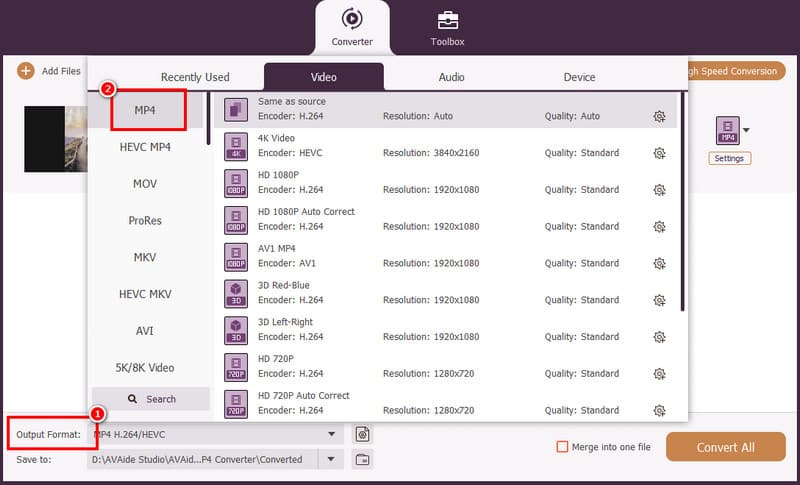Enable Merge into one file checkbox
This screenshot has width=800, height=485.
tap(562, 447)
